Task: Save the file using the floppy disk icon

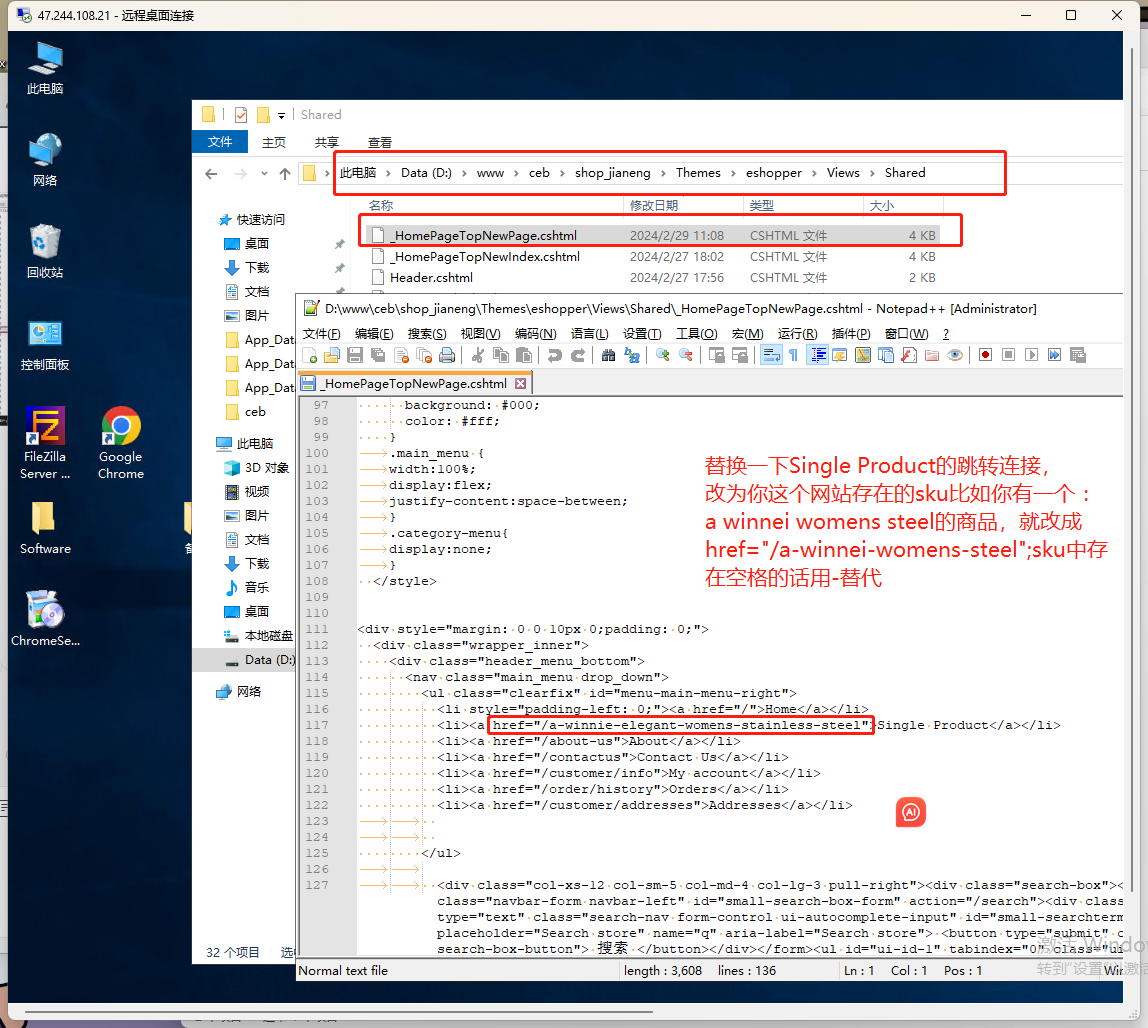Action: point(354,355)
